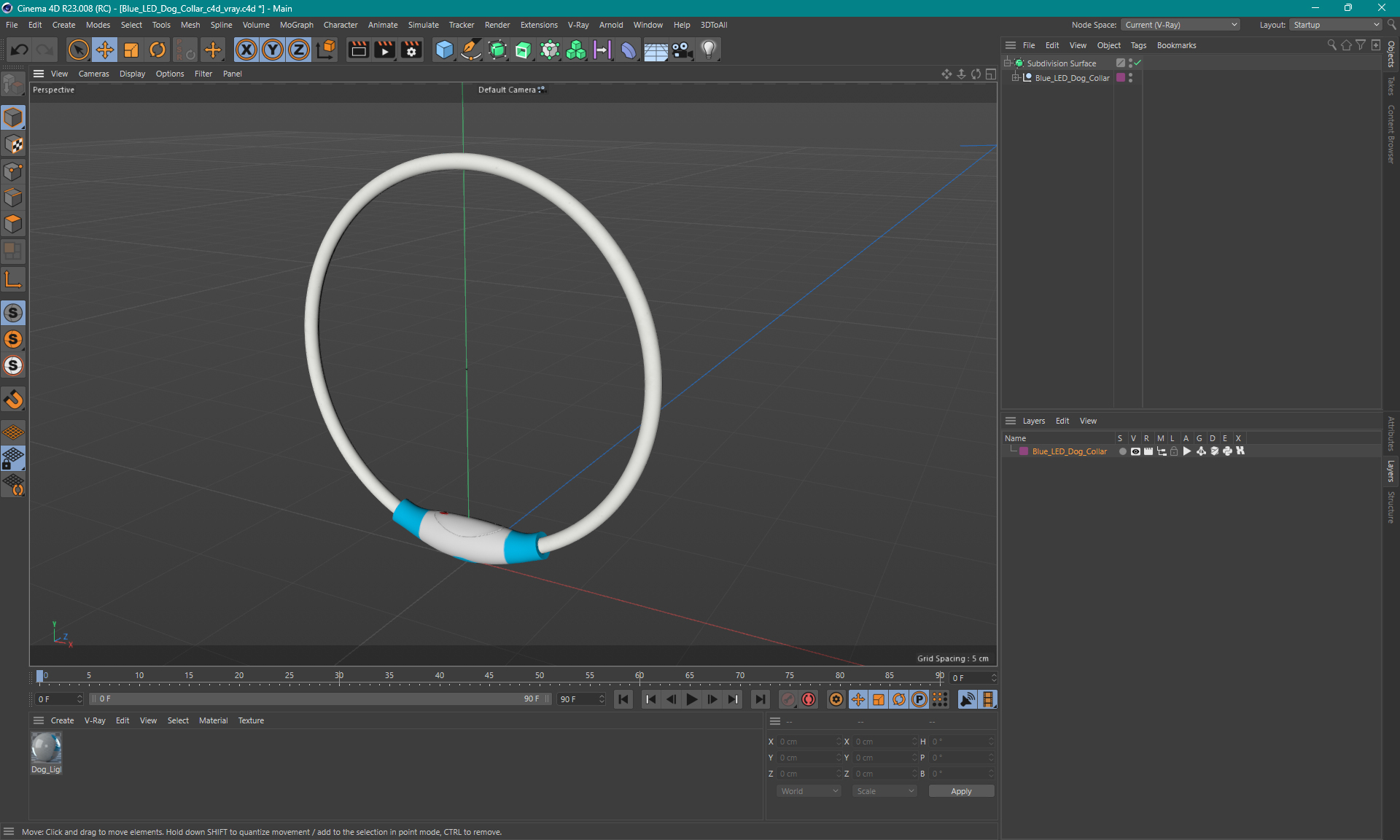Screen dimensions: 1400x840
Task: Click the Coordinate System icon
Action: pos(327,50)
